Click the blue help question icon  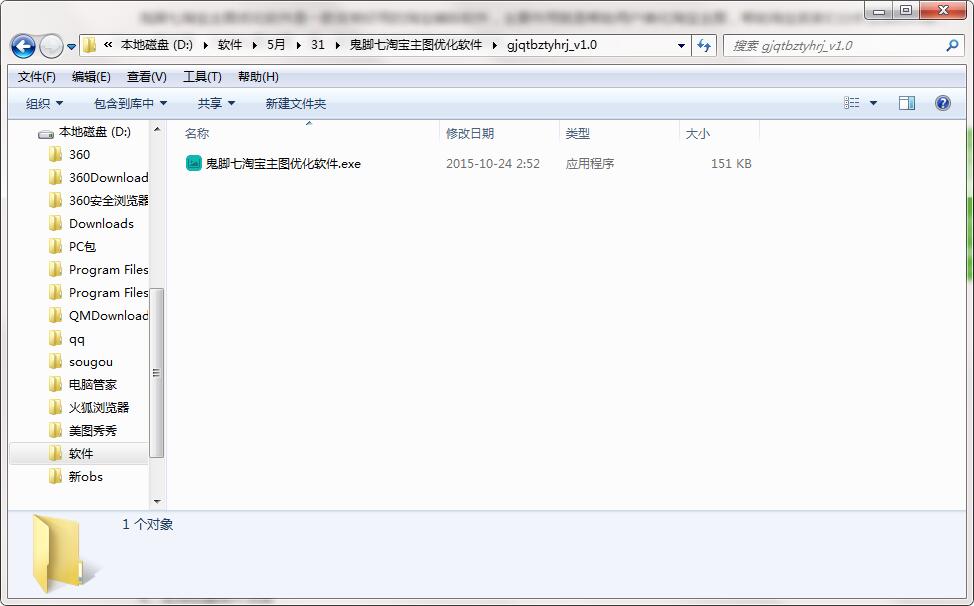point(942,103)
